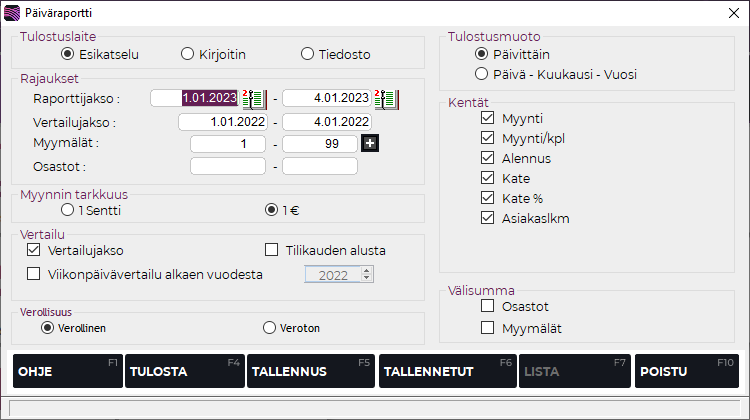The image size is (750, 420).
Task: Open calendar picker for report end date
Action: [x=386, y=98]
